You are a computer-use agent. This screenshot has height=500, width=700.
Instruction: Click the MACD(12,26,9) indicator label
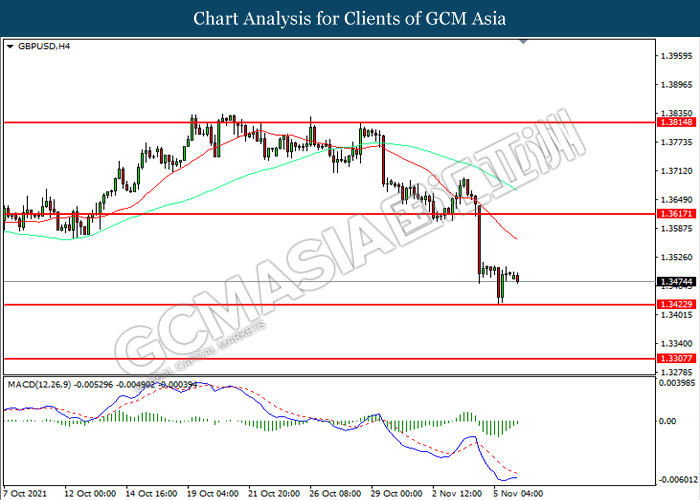pos(39,384)
